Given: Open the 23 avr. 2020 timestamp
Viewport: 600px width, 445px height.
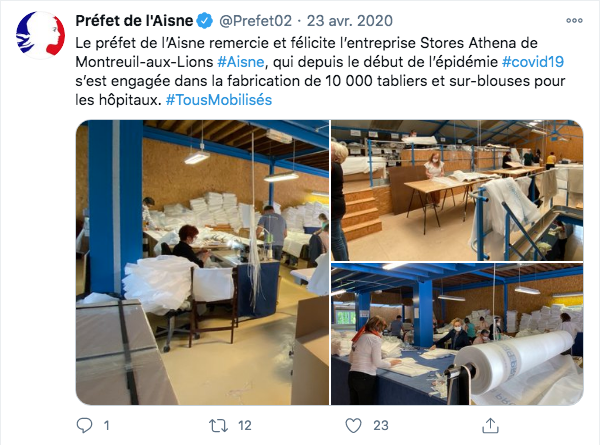Looking at the screenshot, I should (350, 21).
